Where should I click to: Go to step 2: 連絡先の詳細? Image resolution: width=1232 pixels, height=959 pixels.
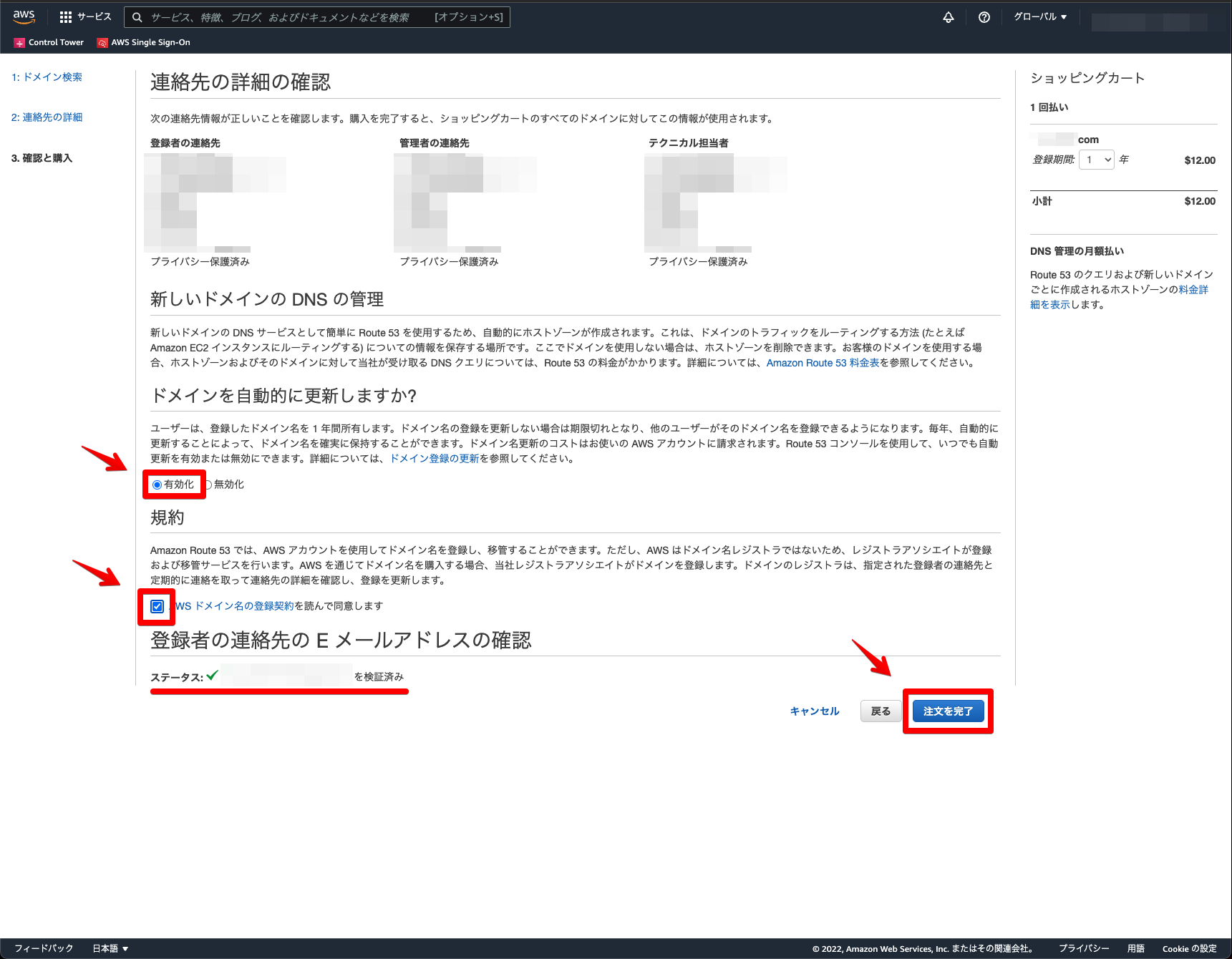tap(47, 117)
